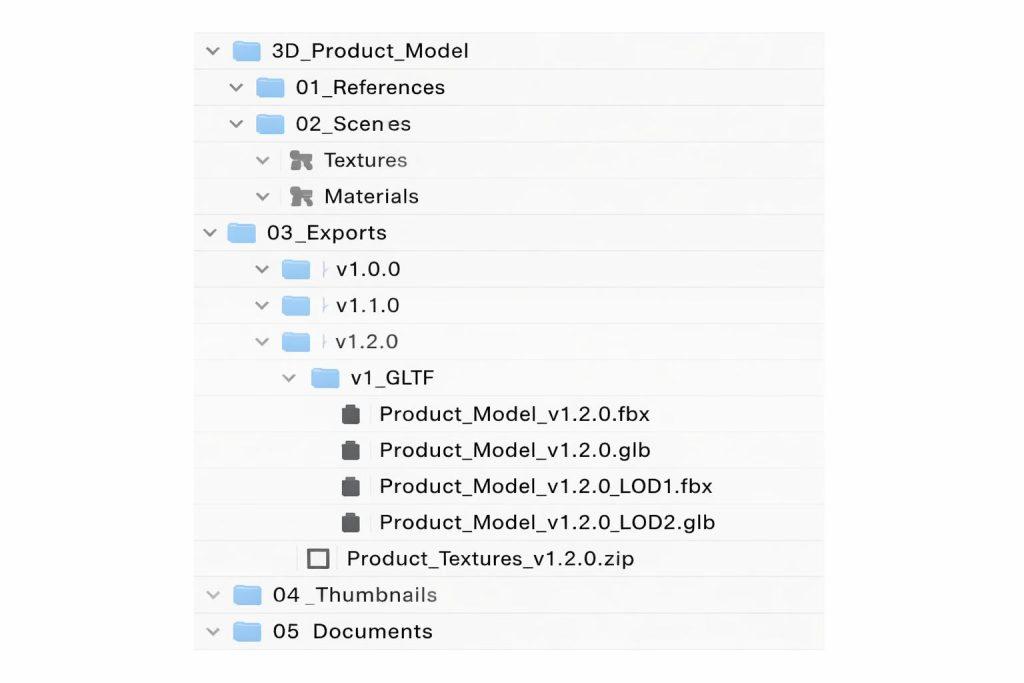Click the Textures puzzle-piece icon
This screenshot has width=1024, height=683.
(x=301, y=160)
